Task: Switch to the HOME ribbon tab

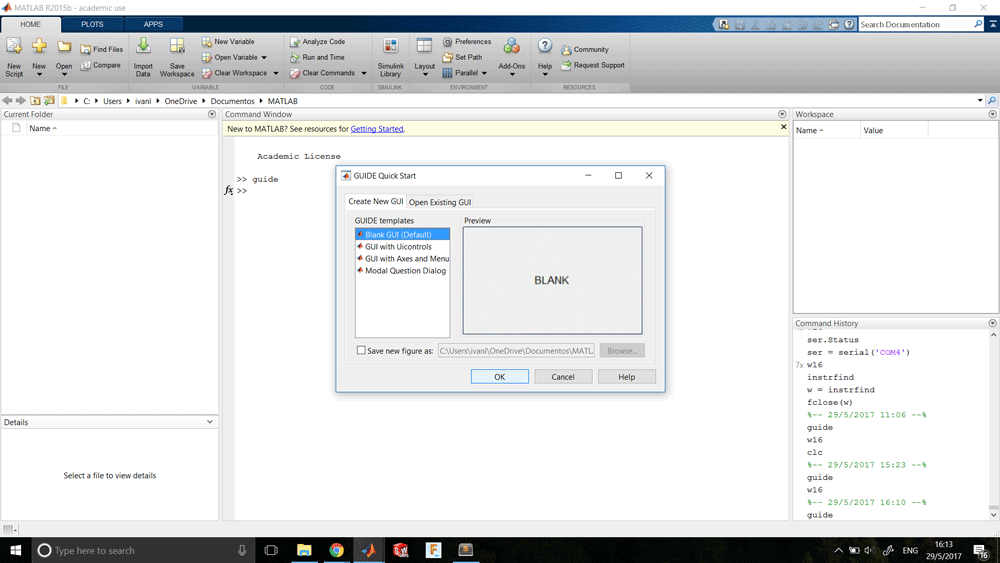Action: click(30, 24)
